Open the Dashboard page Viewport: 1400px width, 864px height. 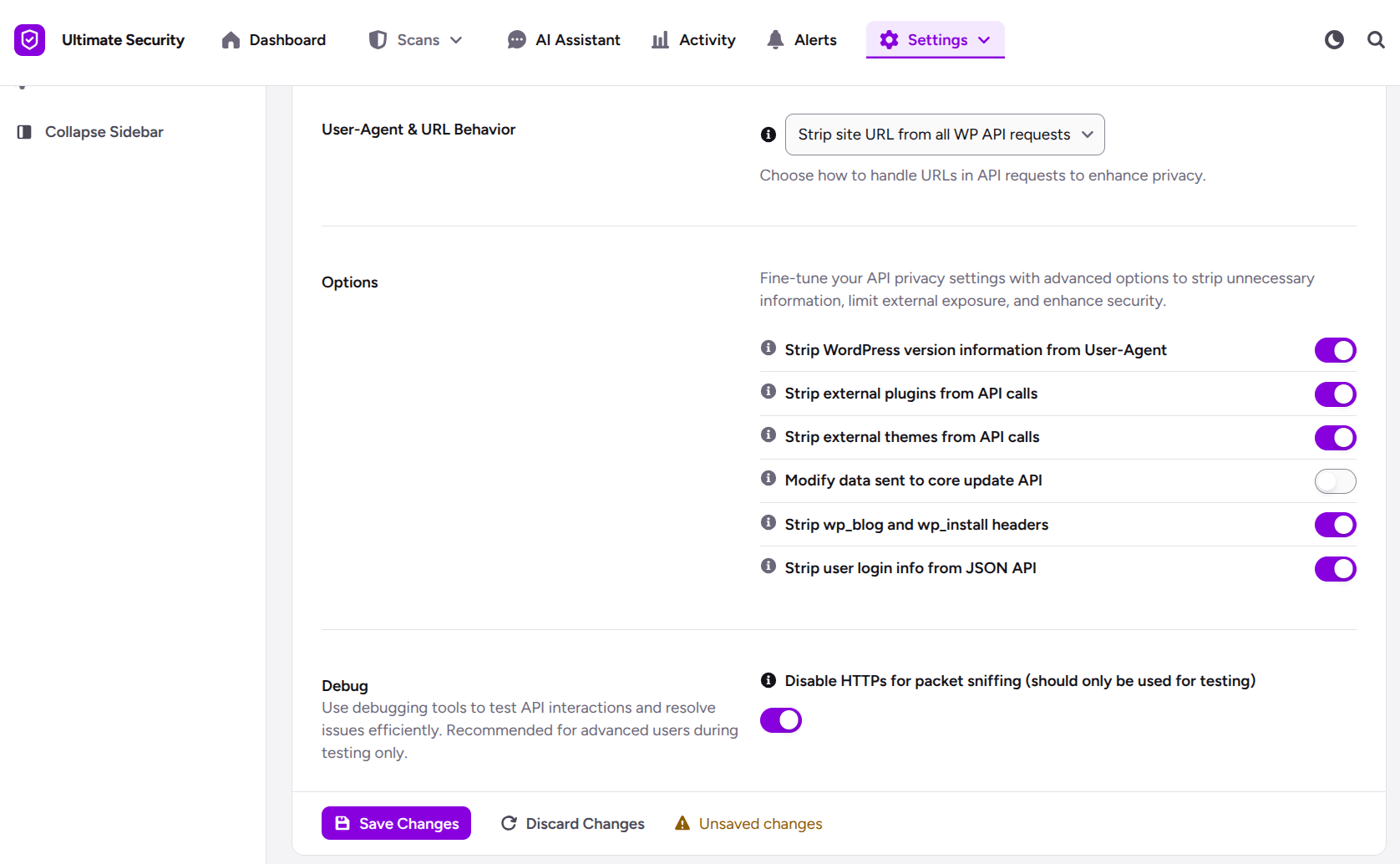pyautogui.click(x=274, y=40)
